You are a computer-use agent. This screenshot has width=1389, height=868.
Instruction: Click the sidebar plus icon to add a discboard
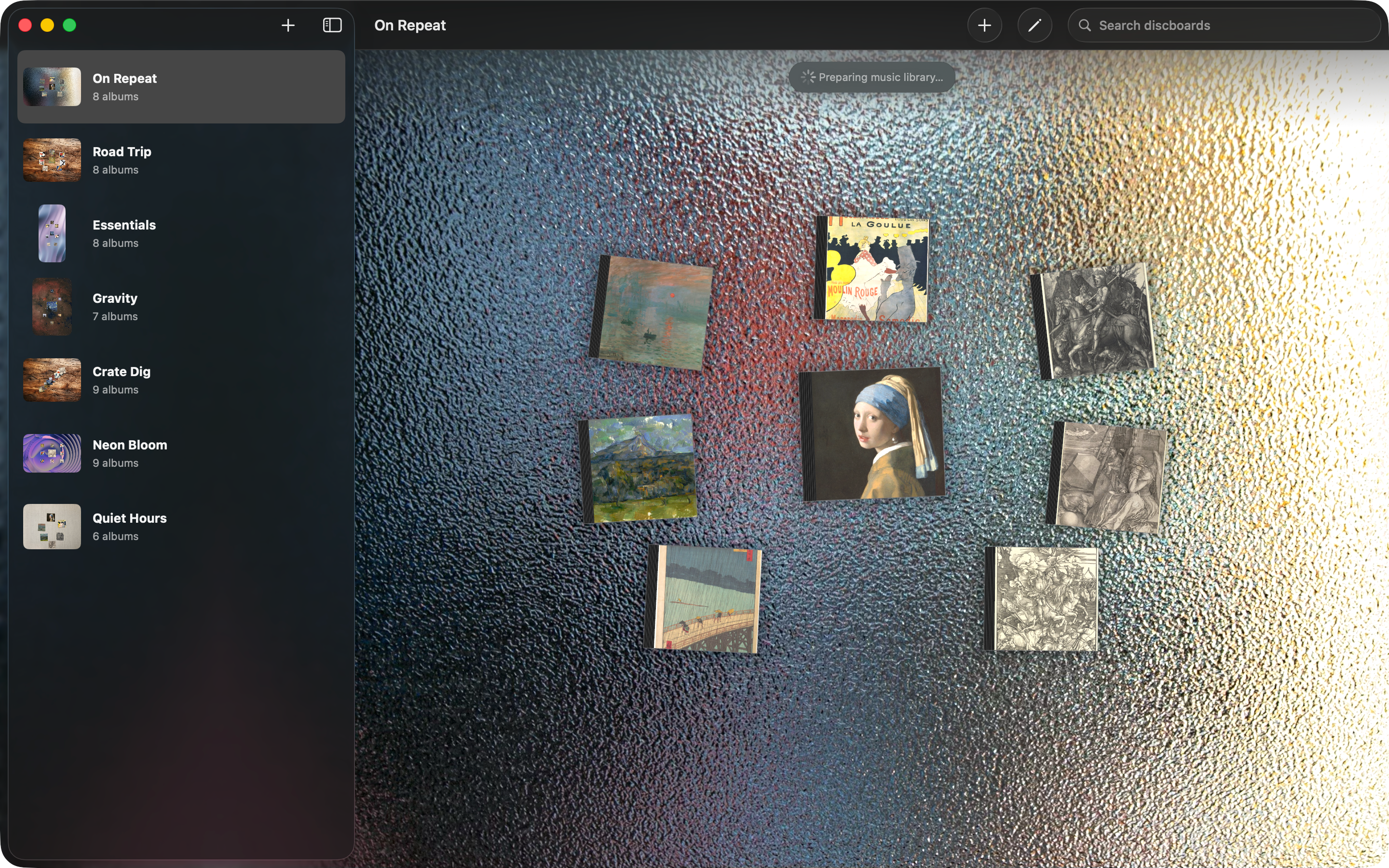click(288, 25)
